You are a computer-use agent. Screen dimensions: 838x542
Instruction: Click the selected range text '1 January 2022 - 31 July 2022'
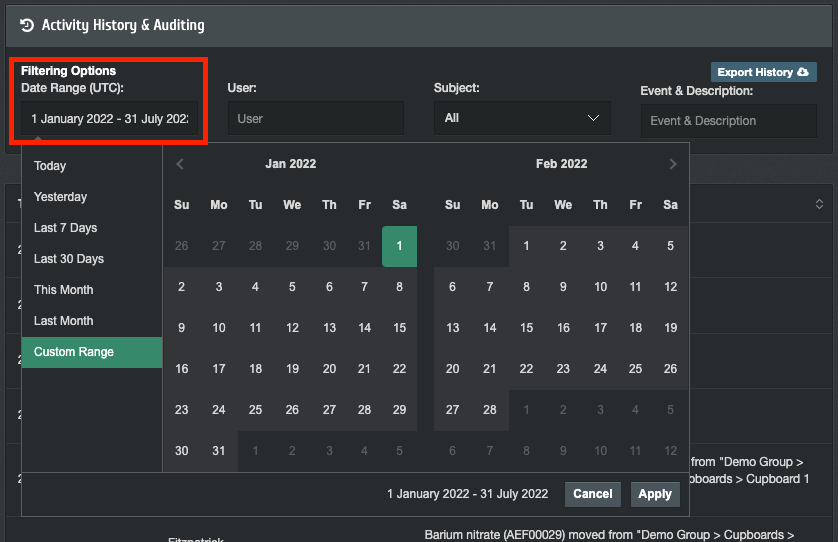[468, 494]
